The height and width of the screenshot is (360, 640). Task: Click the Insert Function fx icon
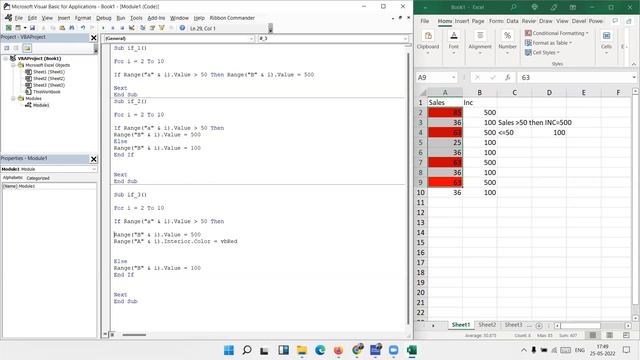point(507,77)
